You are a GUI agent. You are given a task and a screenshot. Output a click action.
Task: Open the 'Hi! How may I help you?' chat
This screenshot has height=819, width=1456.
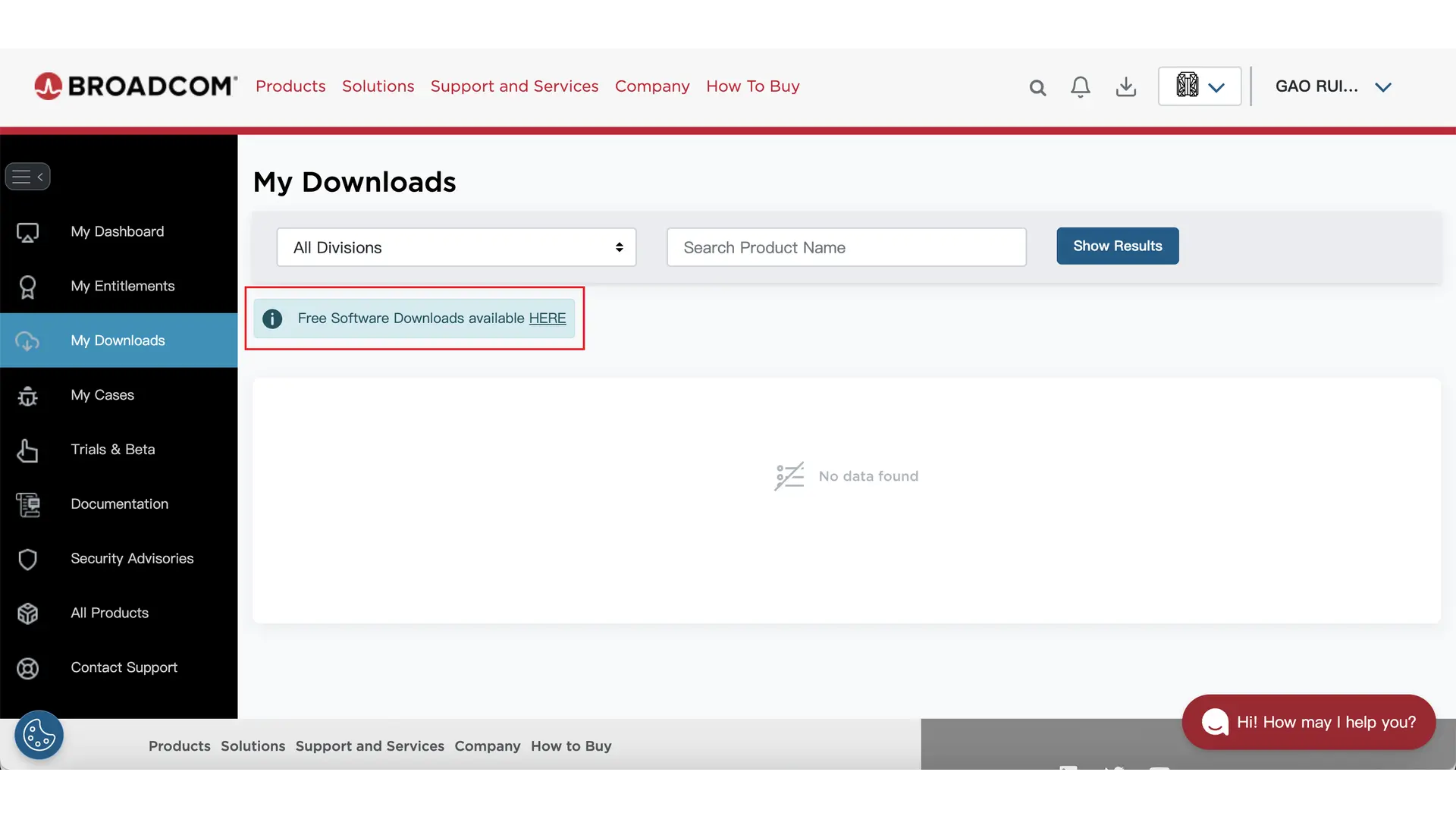1309,723
